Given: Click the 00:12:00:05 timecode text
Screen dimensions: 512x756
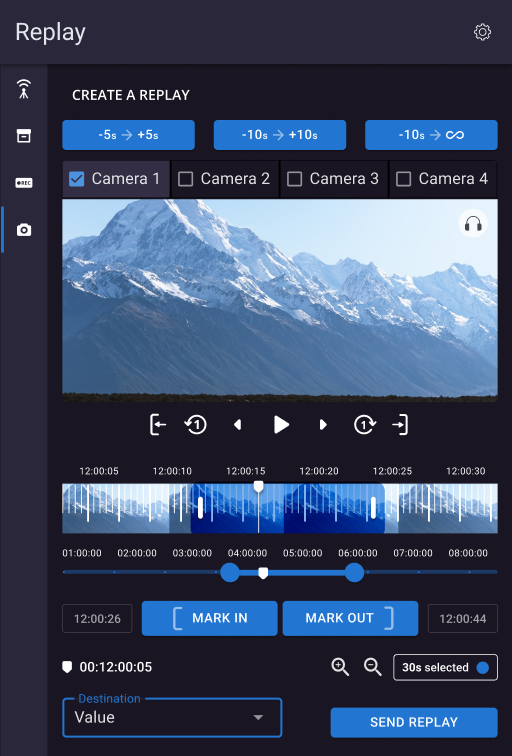Looking at the screenshot, I should tap(116, 667).
